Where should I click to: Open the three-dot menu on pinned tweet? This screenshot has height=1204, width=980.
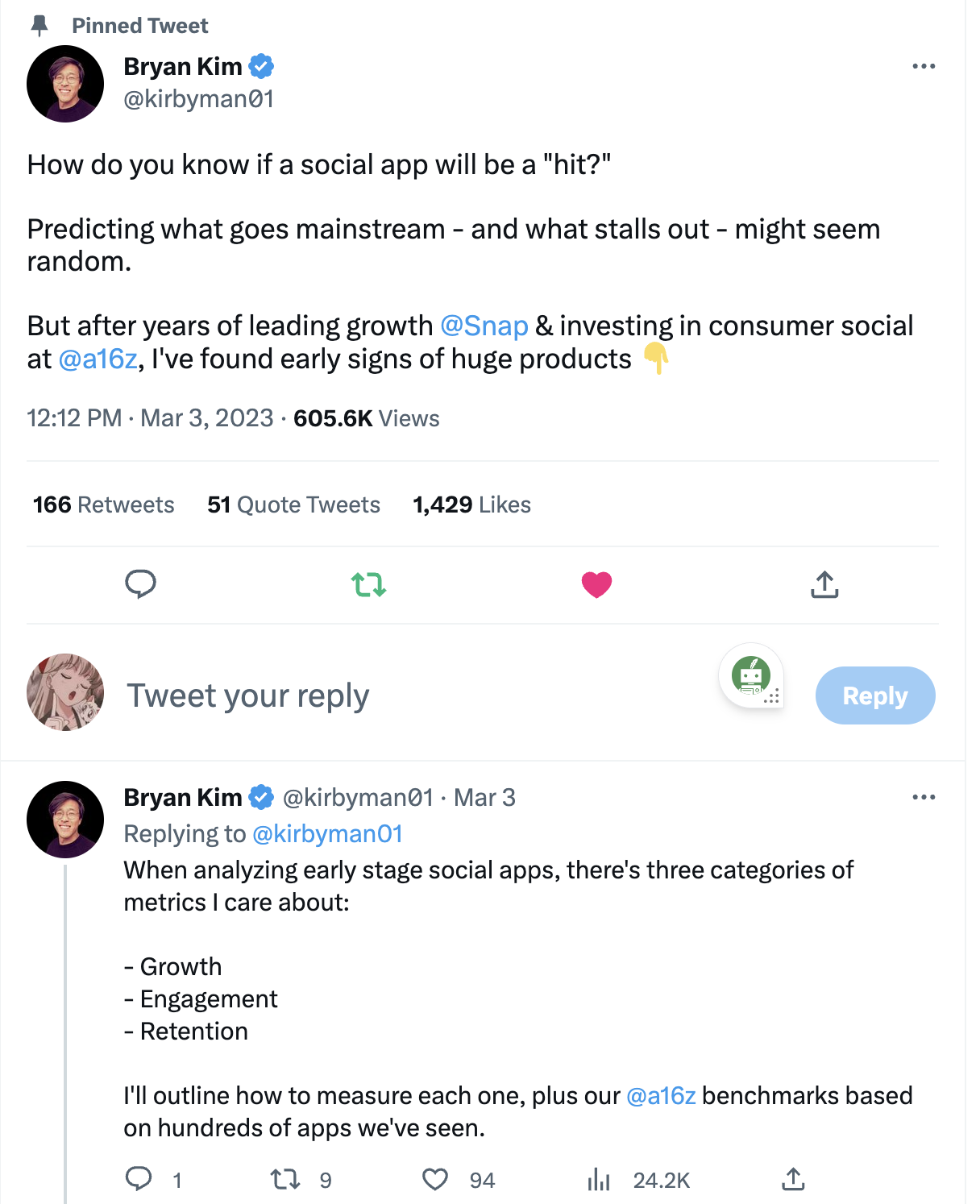pos(924,66)
